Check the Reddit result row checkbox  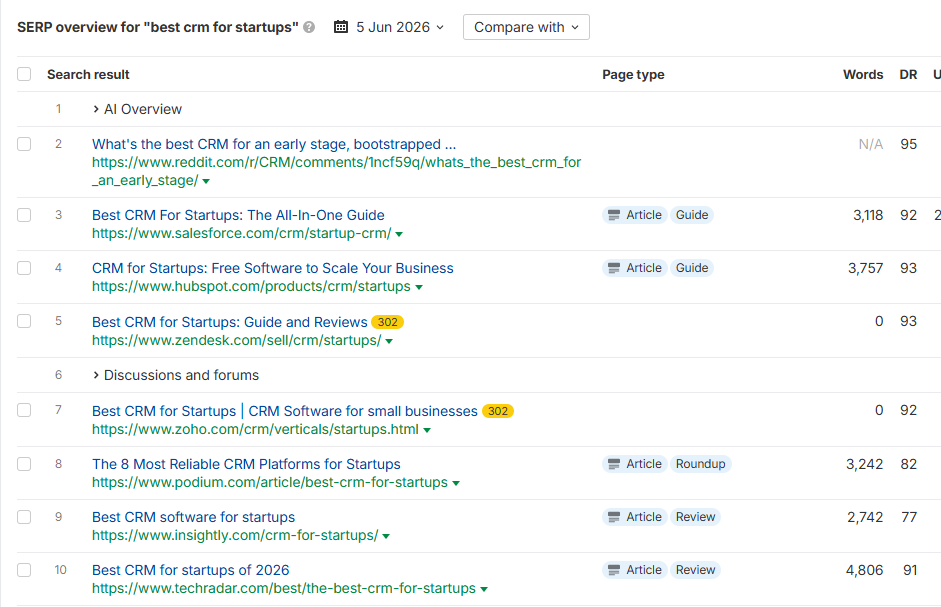24,144
